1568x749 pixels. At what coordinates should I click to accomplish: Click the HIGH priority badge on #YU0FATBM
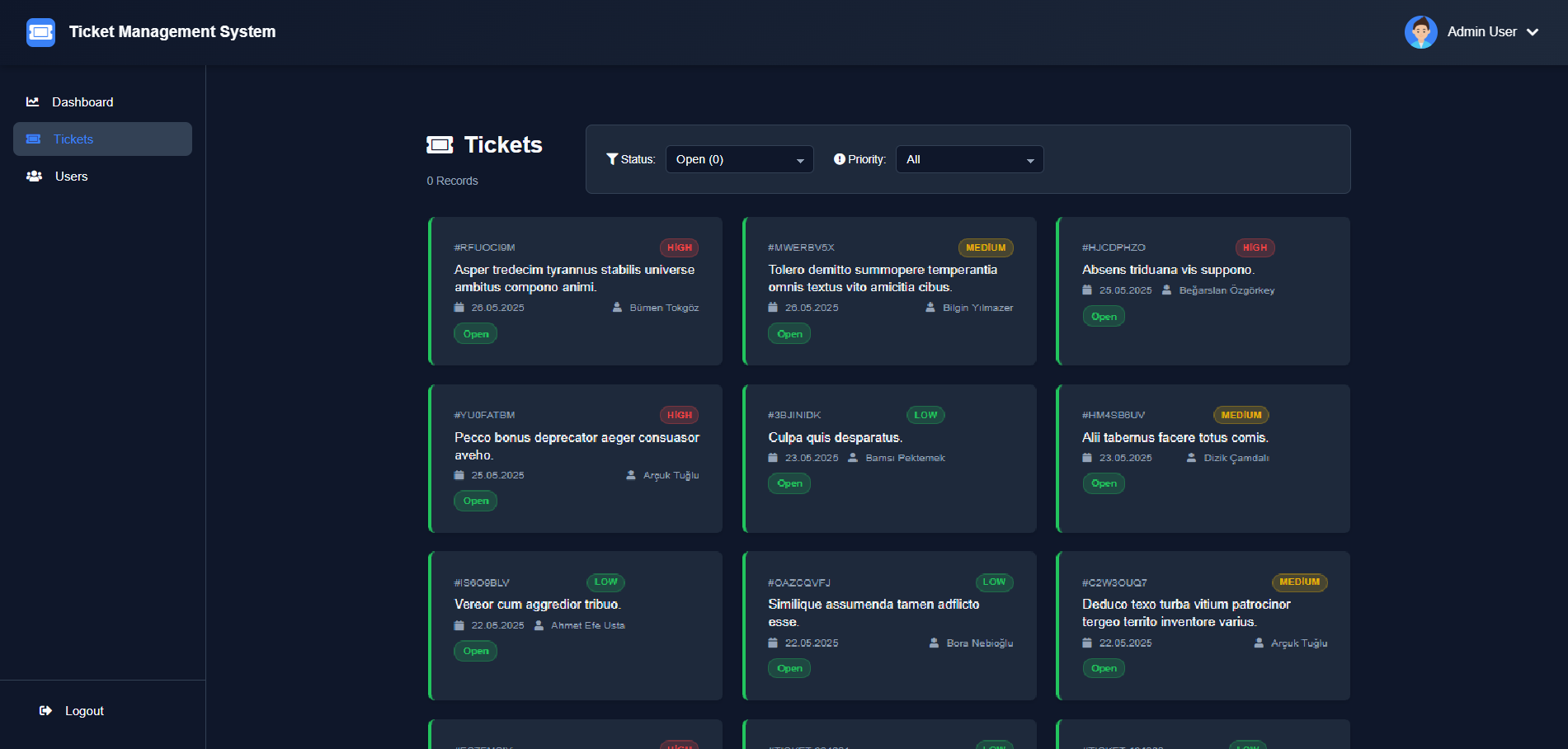pyautogui.click(x=679, y=415)
